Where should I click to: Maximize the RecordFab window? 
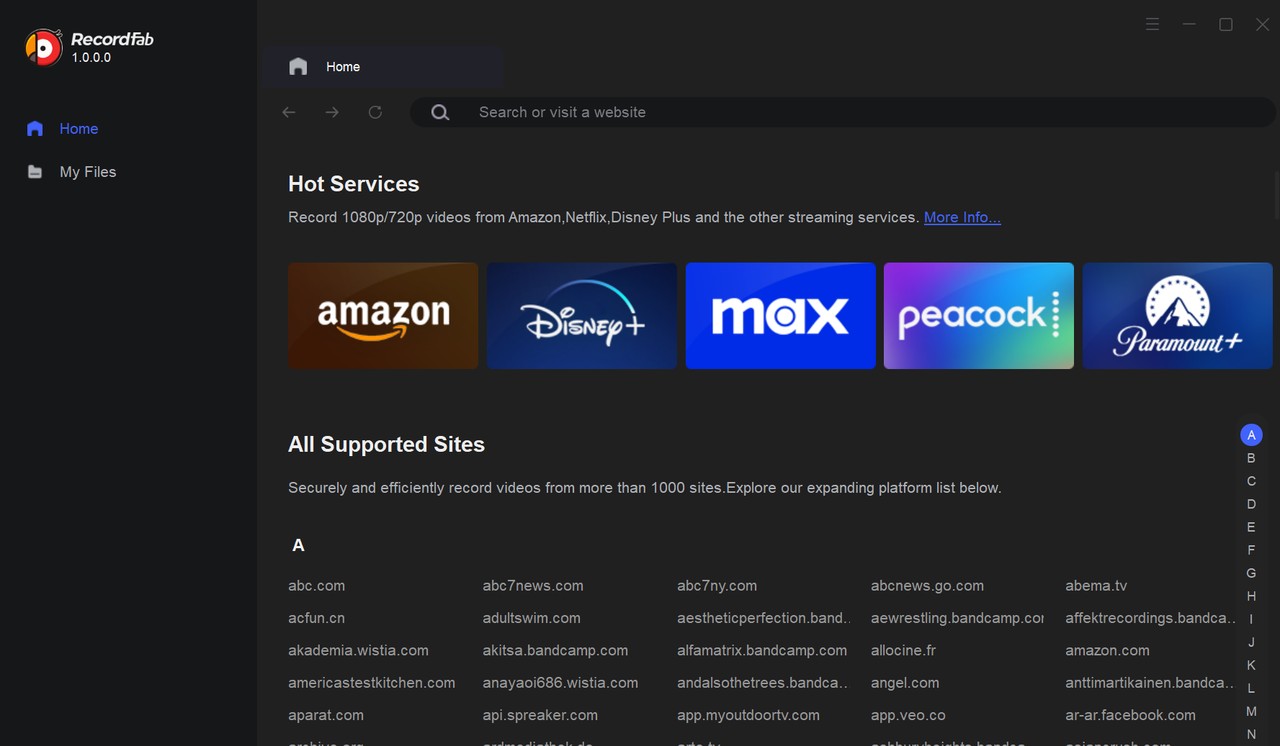click(1226, 24)
